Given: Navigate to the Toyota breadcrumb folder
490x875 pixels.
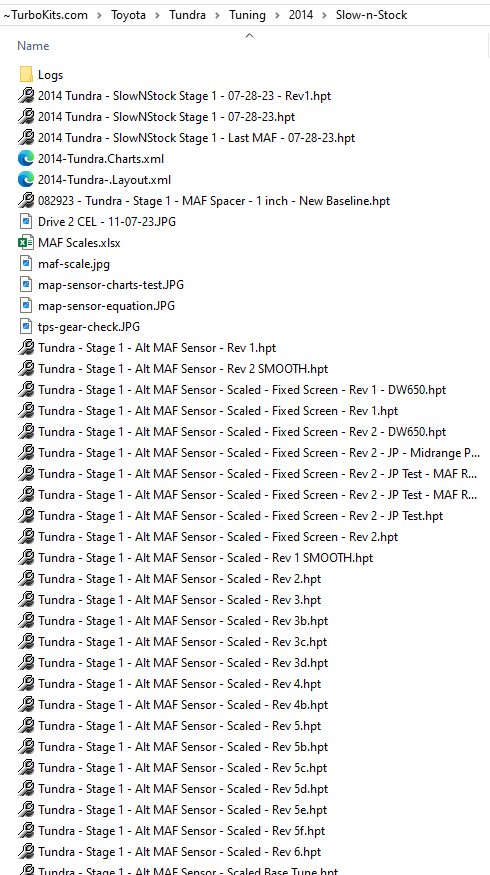Looking at the screenshot, I should click(x=128, y=15).
